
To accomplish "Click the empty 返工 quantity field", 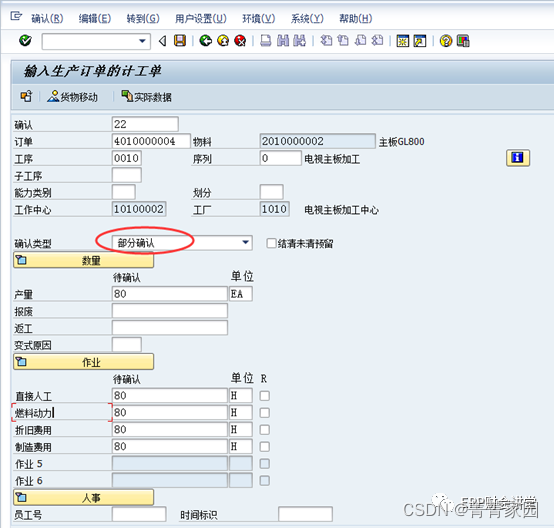I will [170, 328].
